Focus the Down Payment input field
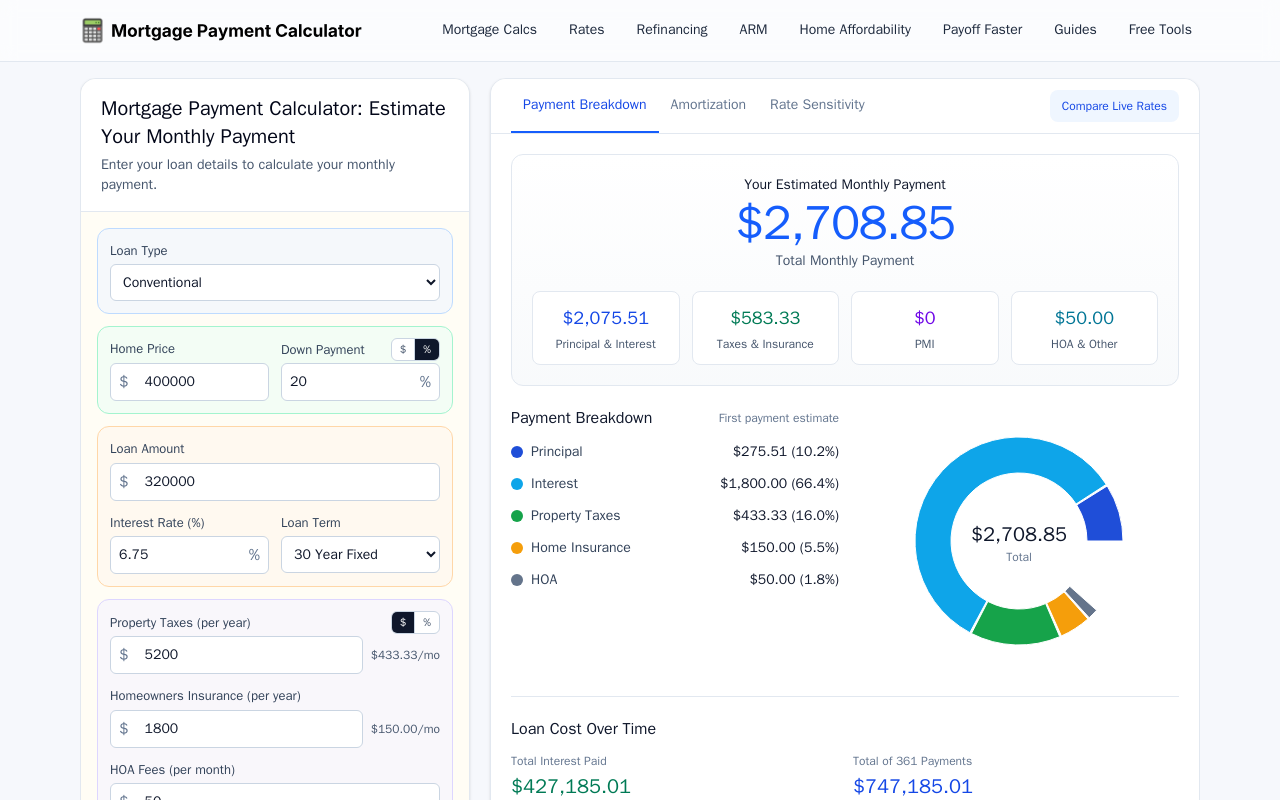 pos(360,382)
